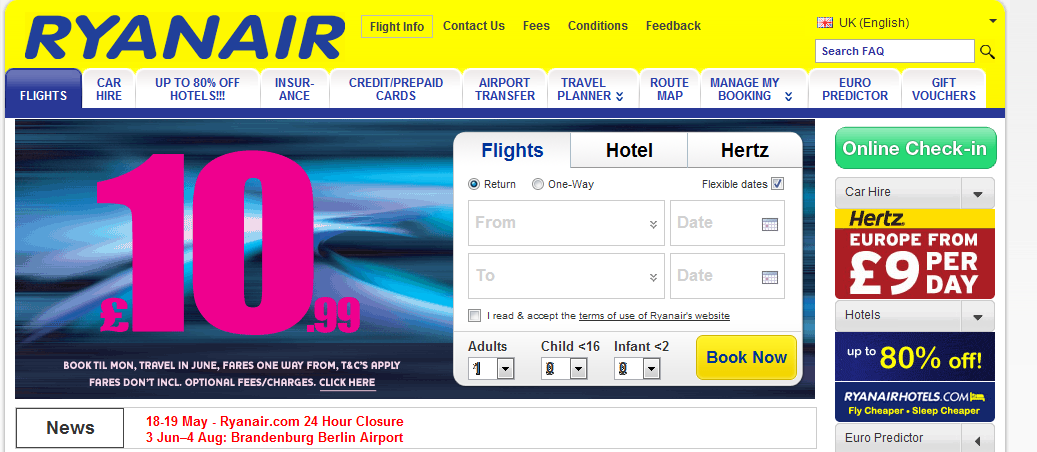The width and height of the screenshot is (1037, 452).
Task: Expand the UK (English) language dropdown
Action: 992,22
